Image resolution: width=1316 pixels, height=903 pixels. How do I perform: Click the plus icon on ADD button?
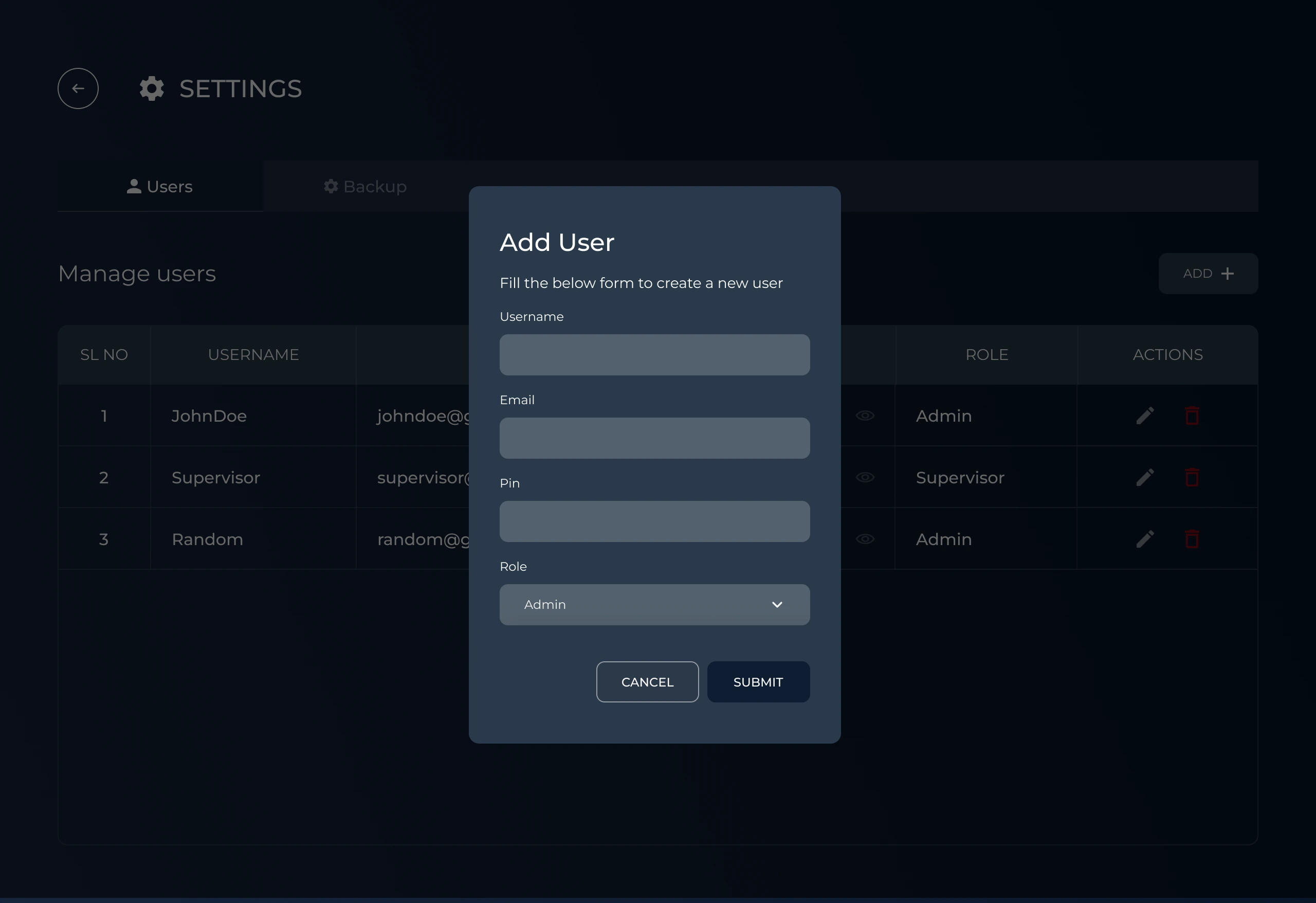(x=1227, y=274)
